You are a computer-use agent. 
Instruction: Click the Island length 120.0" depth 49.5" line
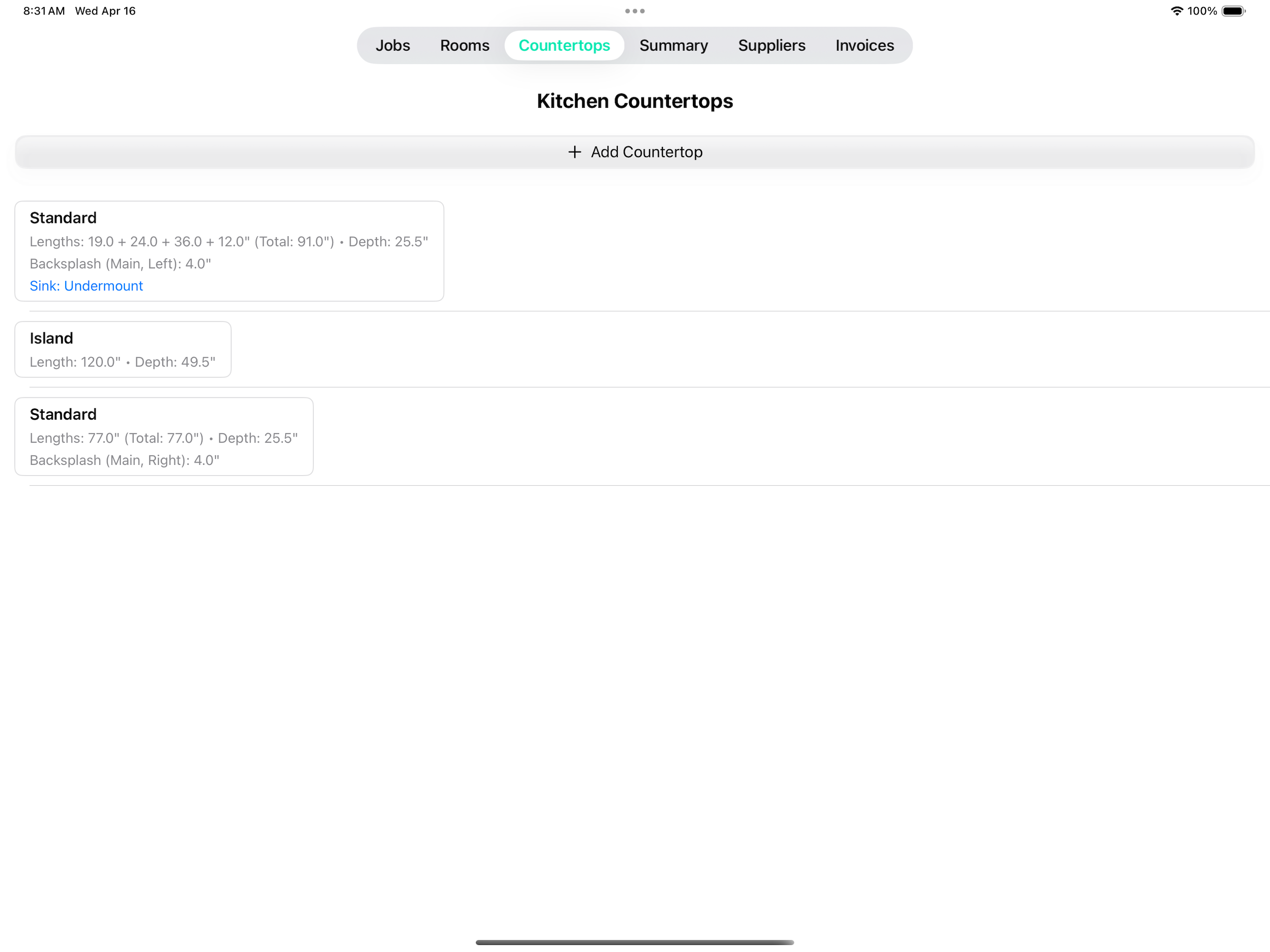click(122, 362)
